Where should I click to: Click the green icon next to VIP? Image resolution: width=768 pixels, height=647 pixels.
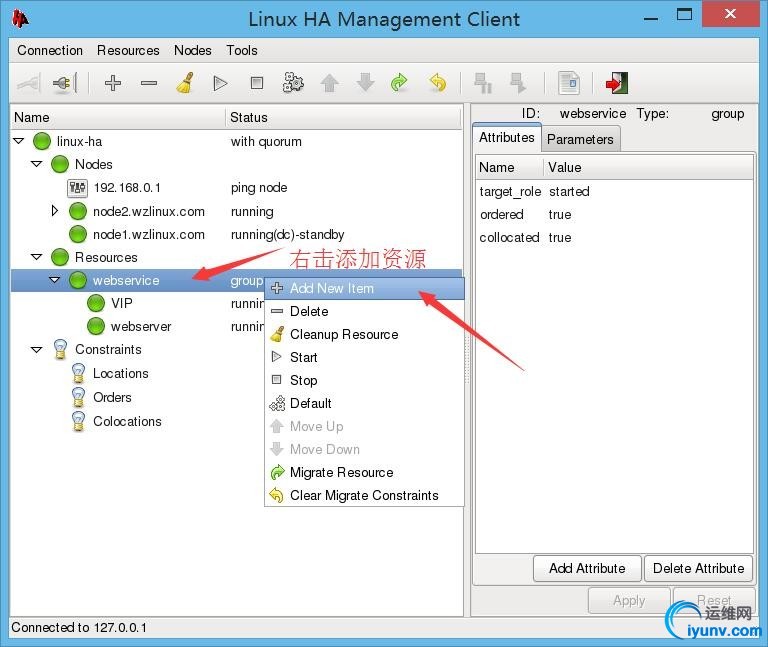click(96, 303)
